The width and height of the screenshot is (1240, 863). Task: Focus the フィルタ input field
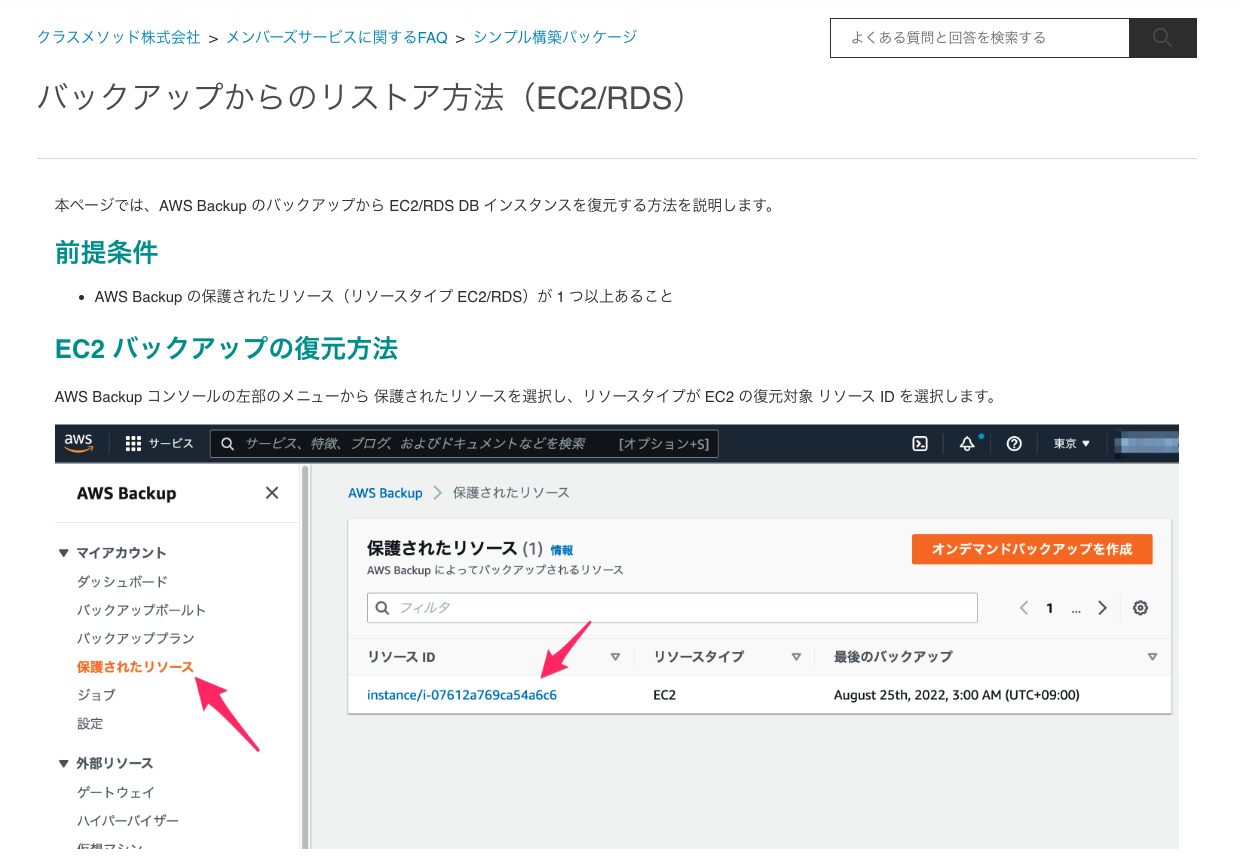pyautogui.click(x=672, y=608)
